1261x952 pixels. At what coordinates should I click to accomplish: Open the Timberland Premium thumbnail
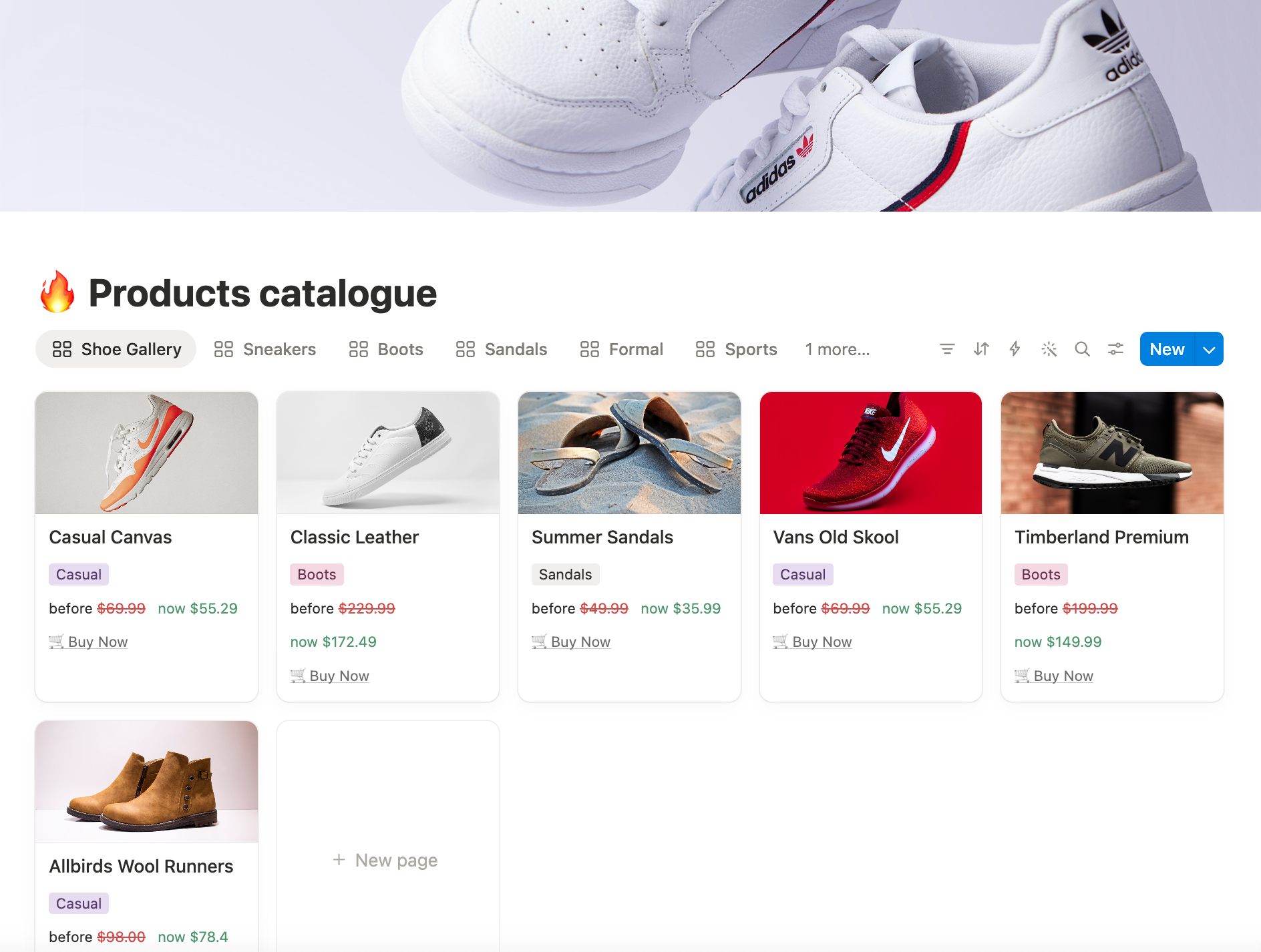coord(1112,453)
